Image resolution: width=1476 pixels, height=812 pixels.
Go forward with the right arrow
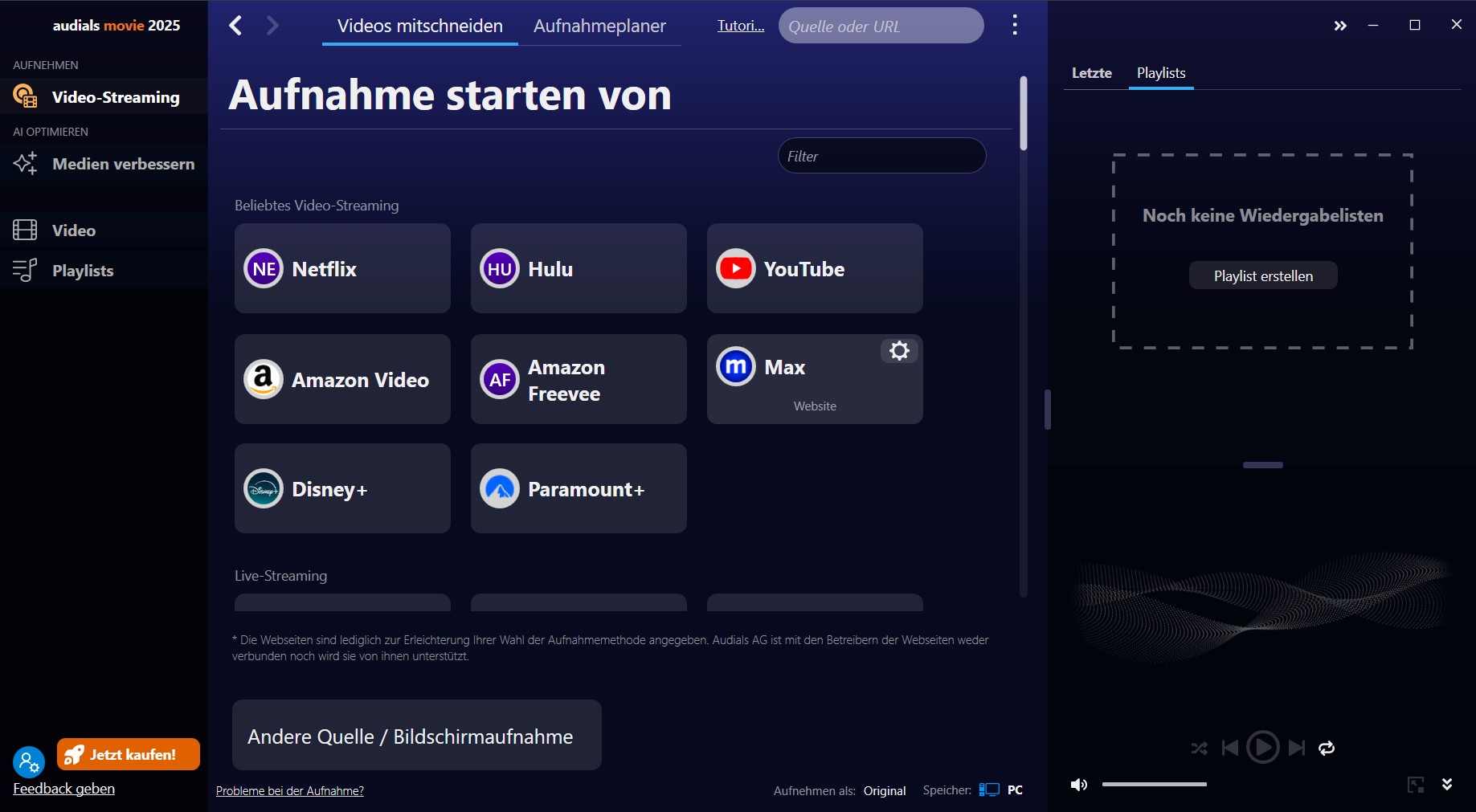coord(272,26)
